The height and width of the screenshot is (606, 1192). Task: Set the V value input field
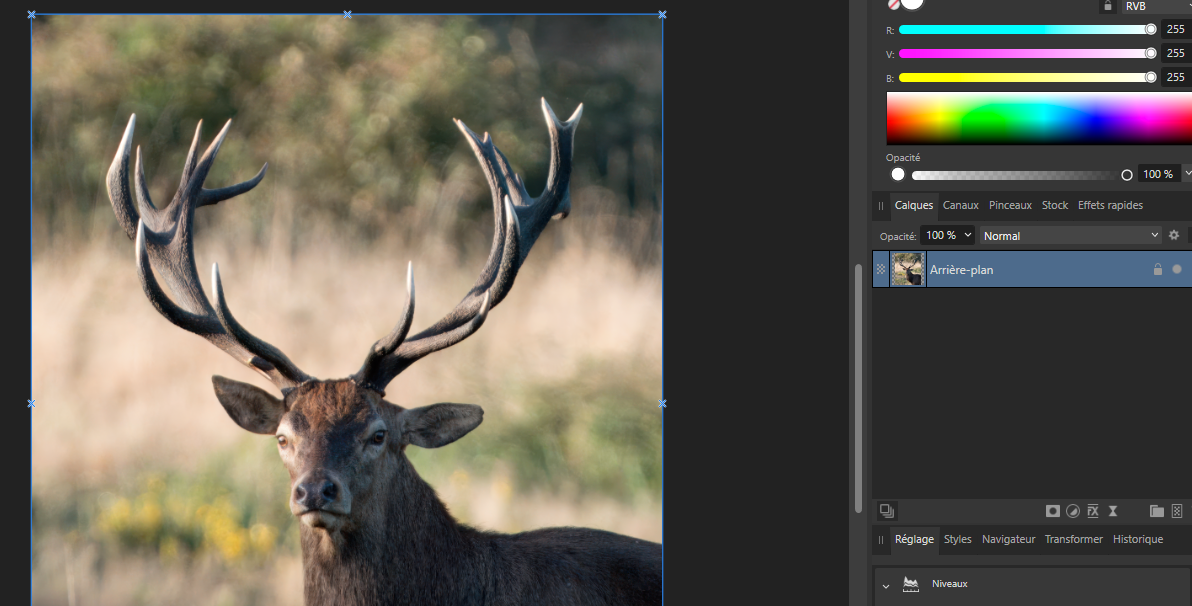coord(1176,53)
